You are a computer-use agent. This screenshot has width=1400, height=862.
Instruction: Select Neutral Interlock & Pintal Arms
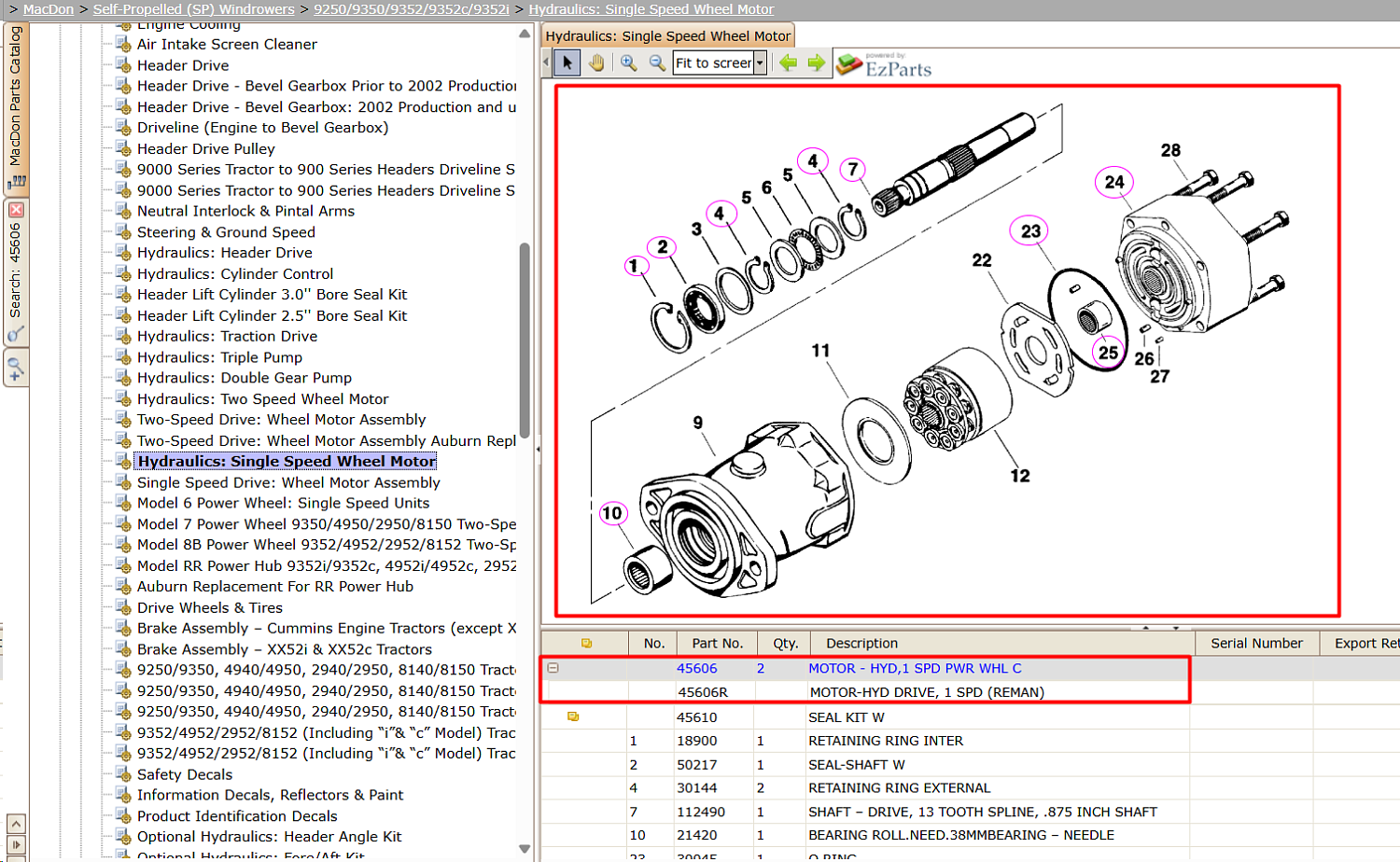pyautogui.click(x=245, y=211)
